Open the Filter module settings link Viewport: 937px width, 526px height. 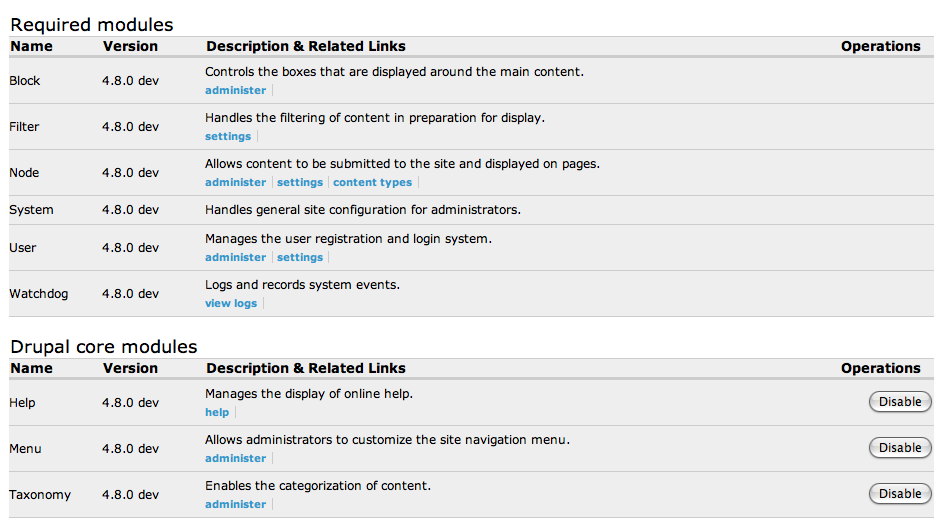click(x=228, y=136)
